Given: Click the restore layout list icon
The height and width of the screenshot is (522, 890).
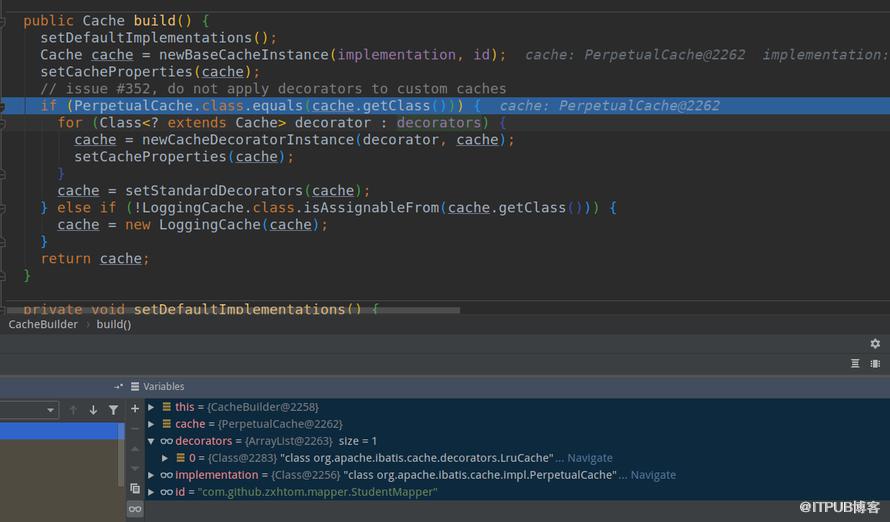Looking at the screenshot, I should [x=855, y=363].
